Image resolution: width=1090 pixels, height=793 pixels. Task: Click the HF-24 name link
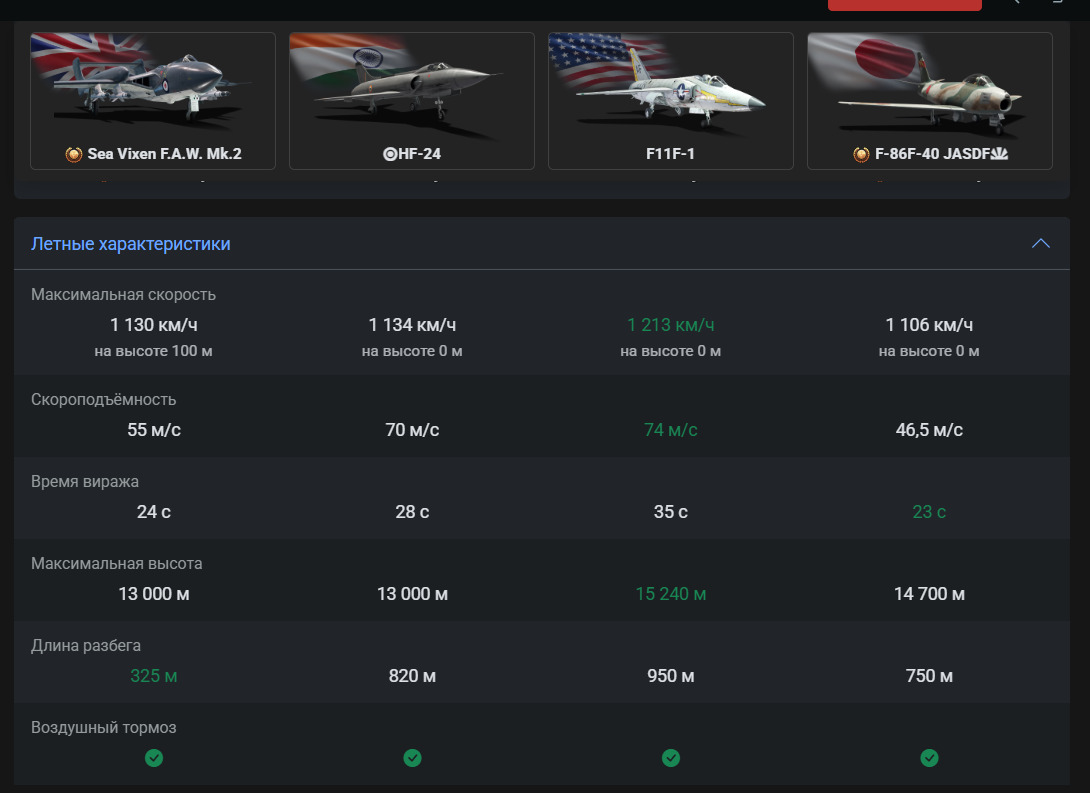click(419, 155)
